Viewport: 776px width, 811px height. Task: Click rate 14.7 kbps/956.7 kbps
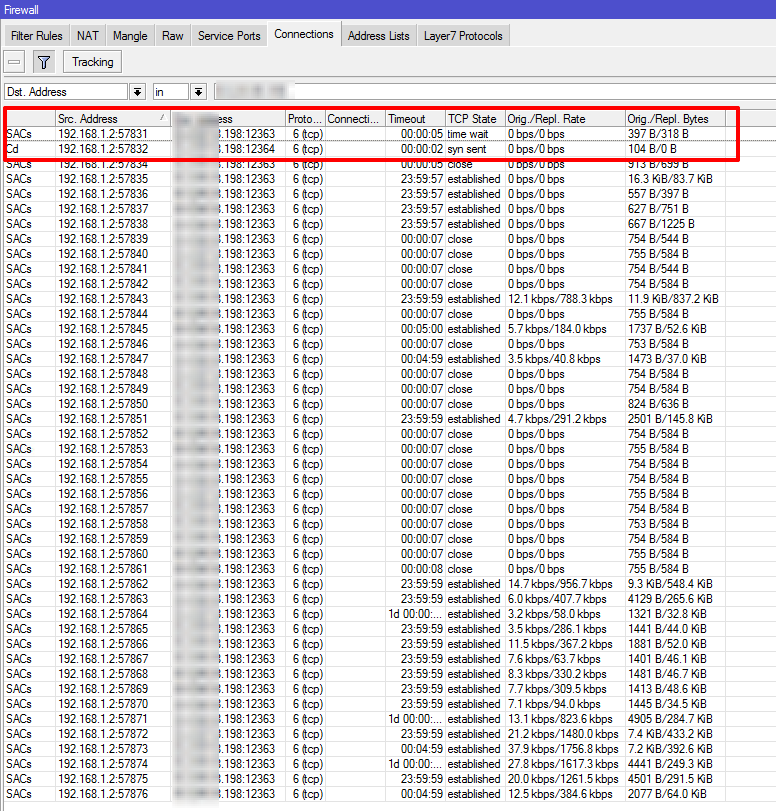pyautogui.click(x=560, y=584)
